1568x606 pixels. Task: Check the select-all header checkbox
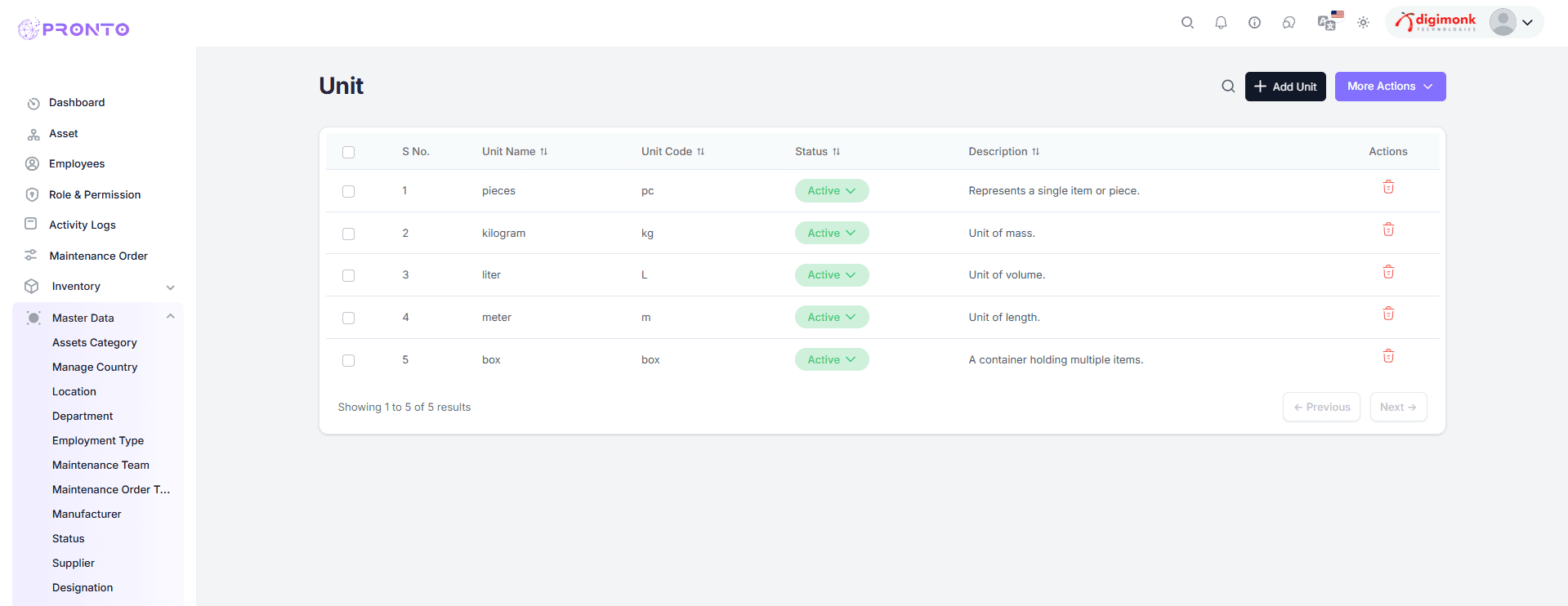click(348, 152)
